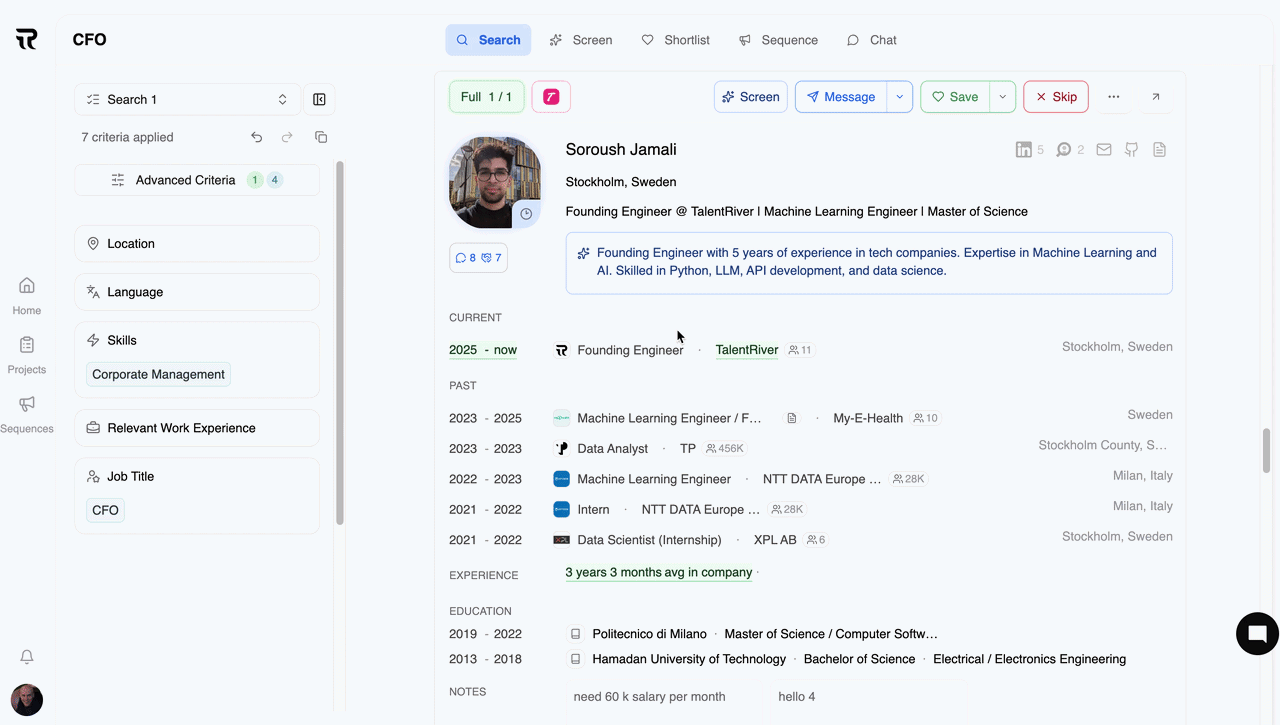Switch to the Search tab
1280x725 pixels.
(488, 40)
